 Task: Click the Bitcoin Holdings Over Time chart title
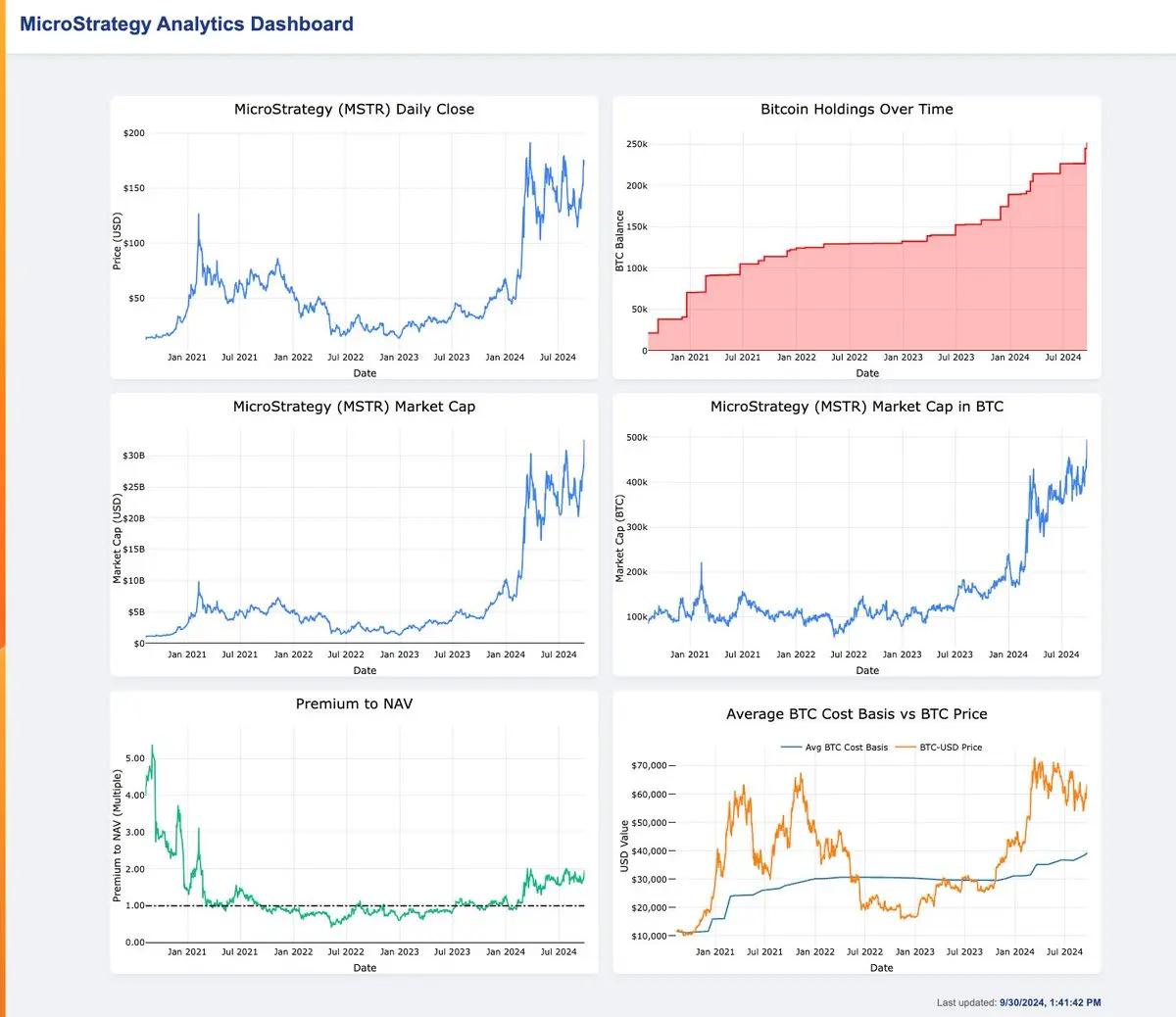(857, 110)
